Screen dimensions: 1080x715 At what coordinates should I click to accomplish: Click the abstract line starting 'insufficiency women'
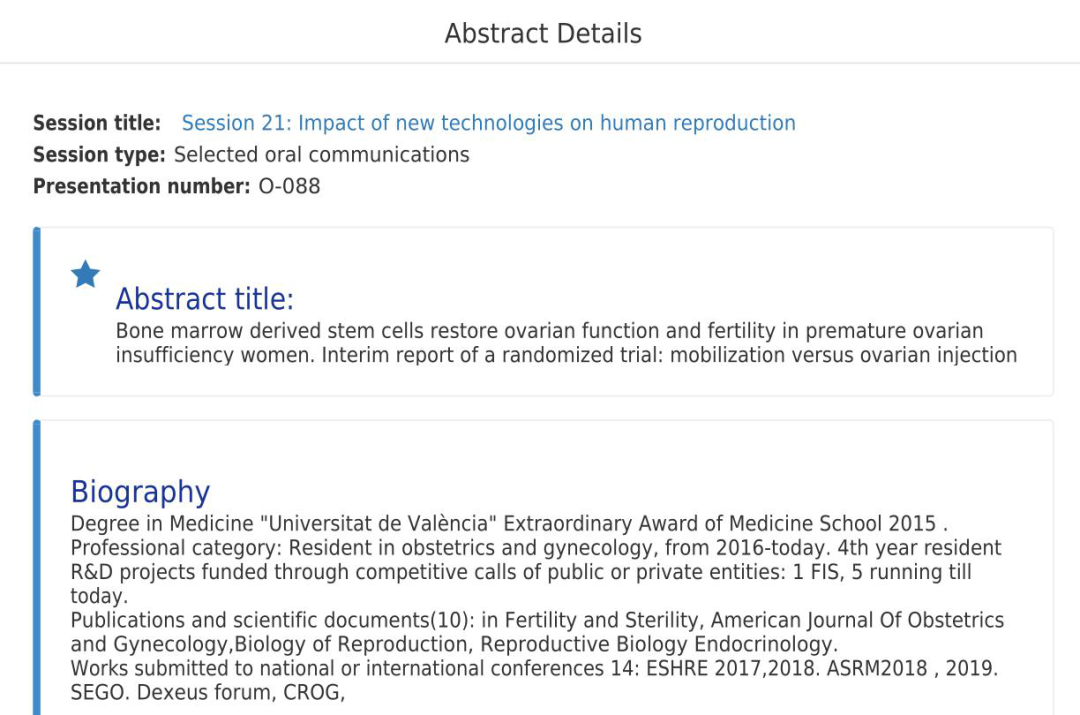coord(566,355)
